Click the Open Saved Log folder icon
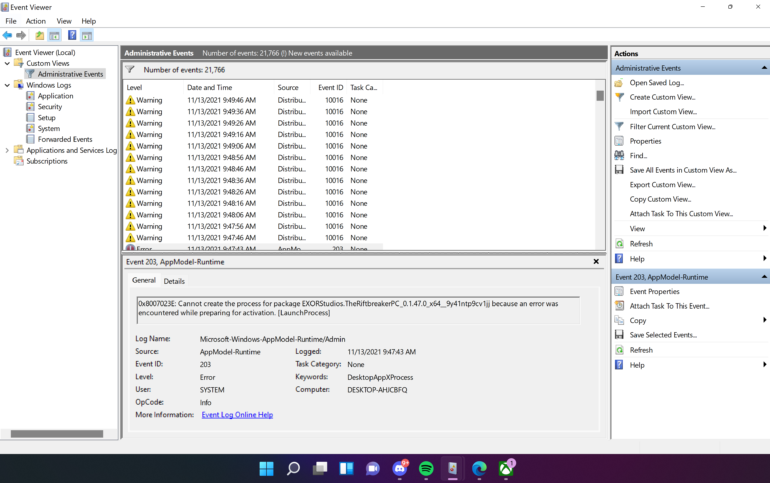This screenshot has height=483, width=770. tap(620, 83)
